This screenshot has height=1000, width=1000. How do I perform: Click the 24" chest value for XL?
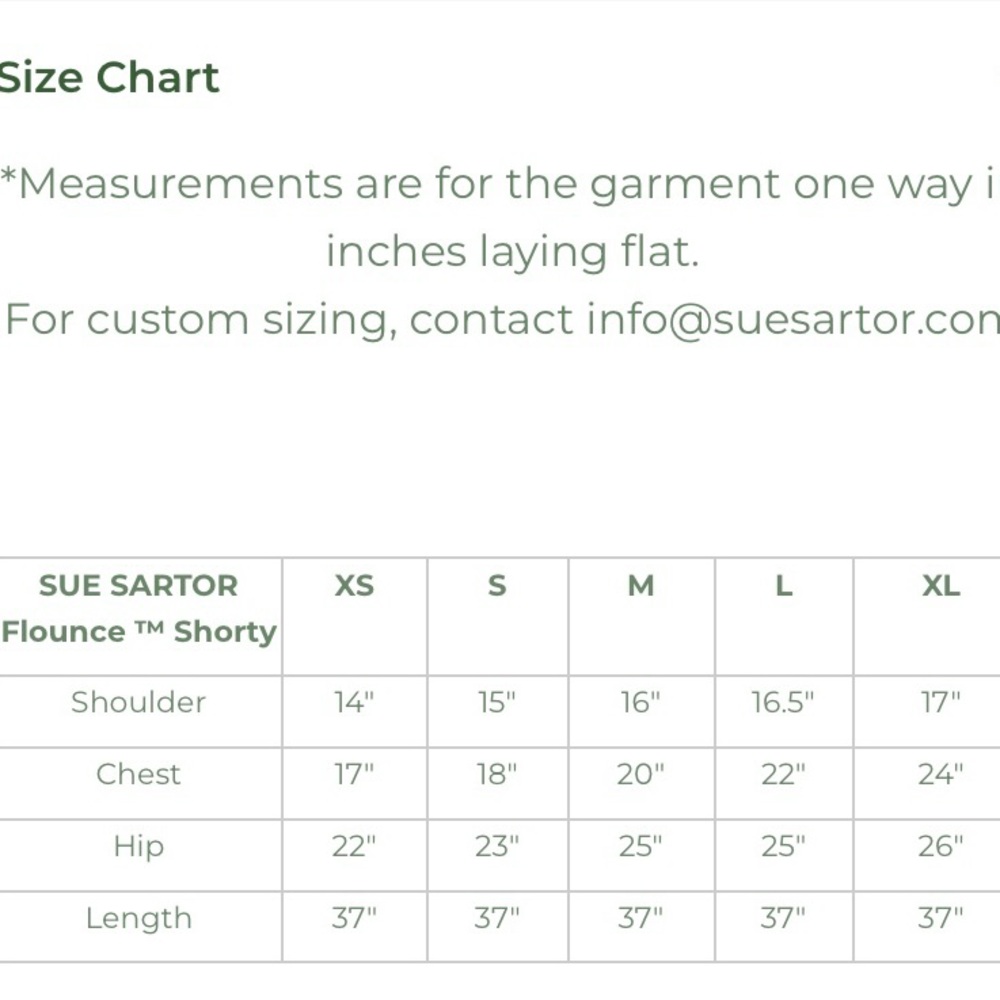point(941,774)
